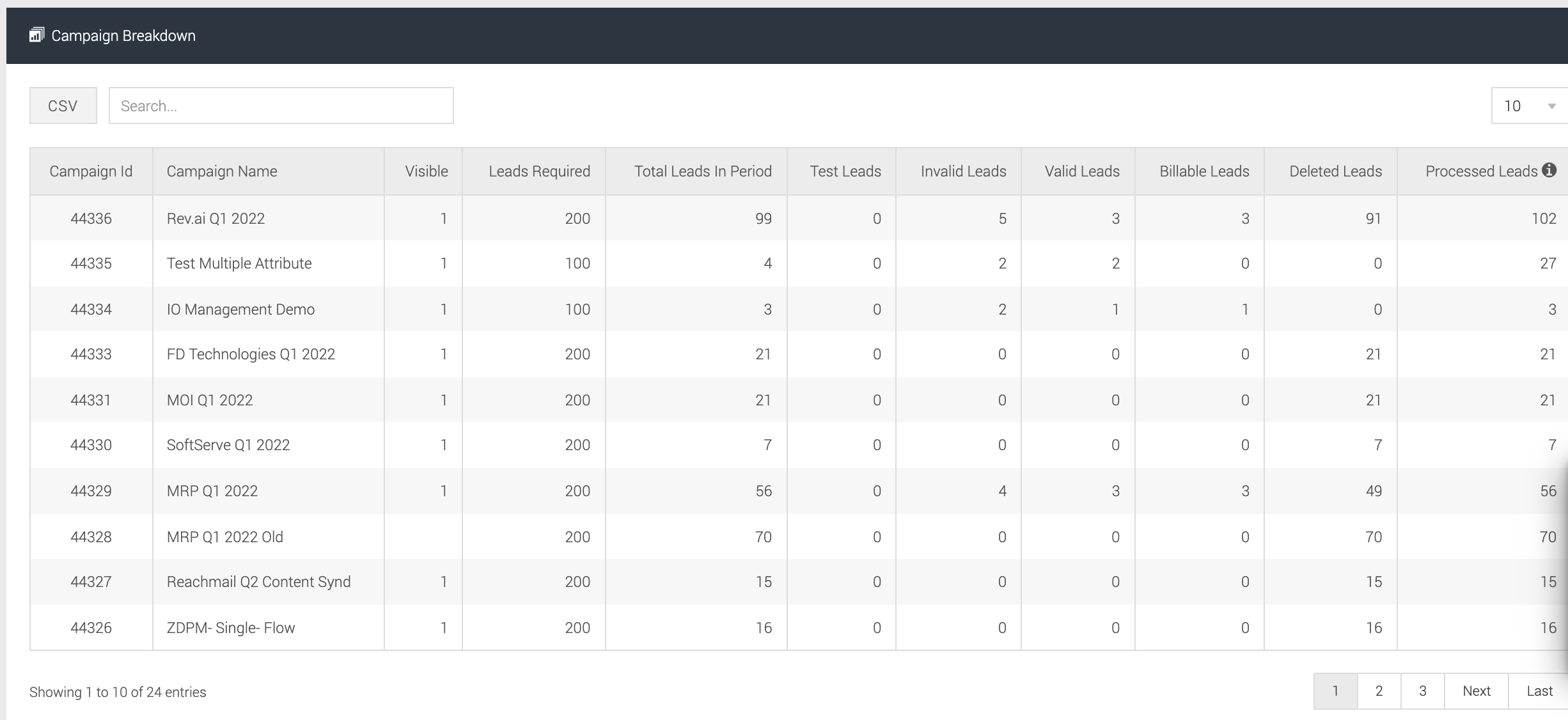Select the Reachmail Q2 Content Synd campaign name
The width and height of the screenshot is (1568, 720).
click(258, 582)
